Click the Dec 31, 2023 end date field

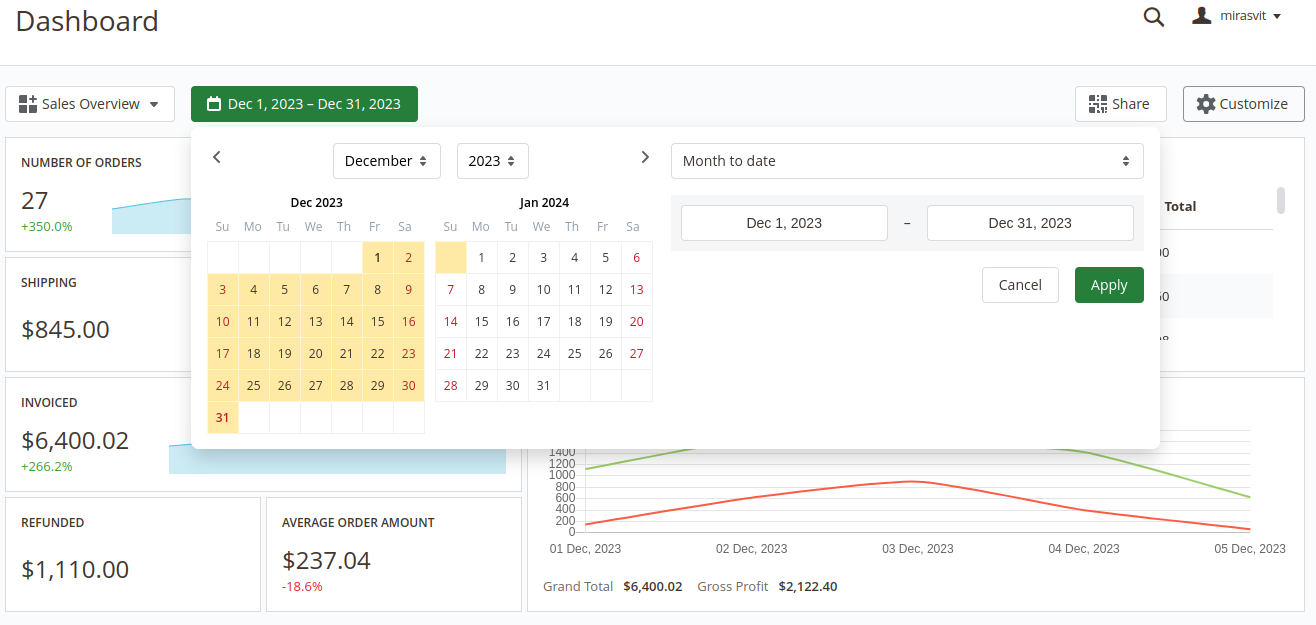pyautogui.click(x=1029, y=223)
